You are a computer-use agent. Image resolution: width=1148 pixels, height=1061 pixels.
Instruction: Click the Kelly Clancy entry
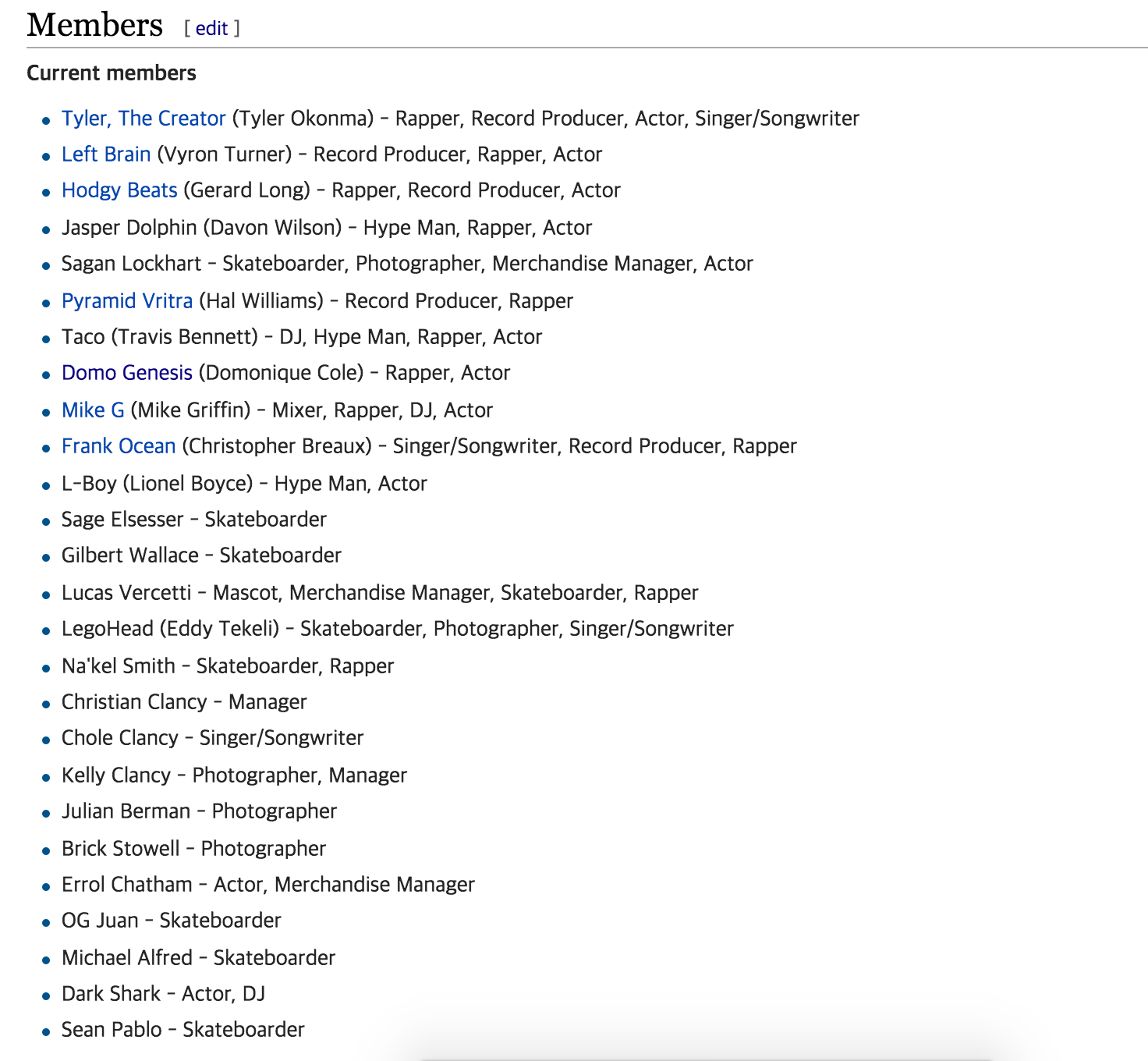coord(234,775)
